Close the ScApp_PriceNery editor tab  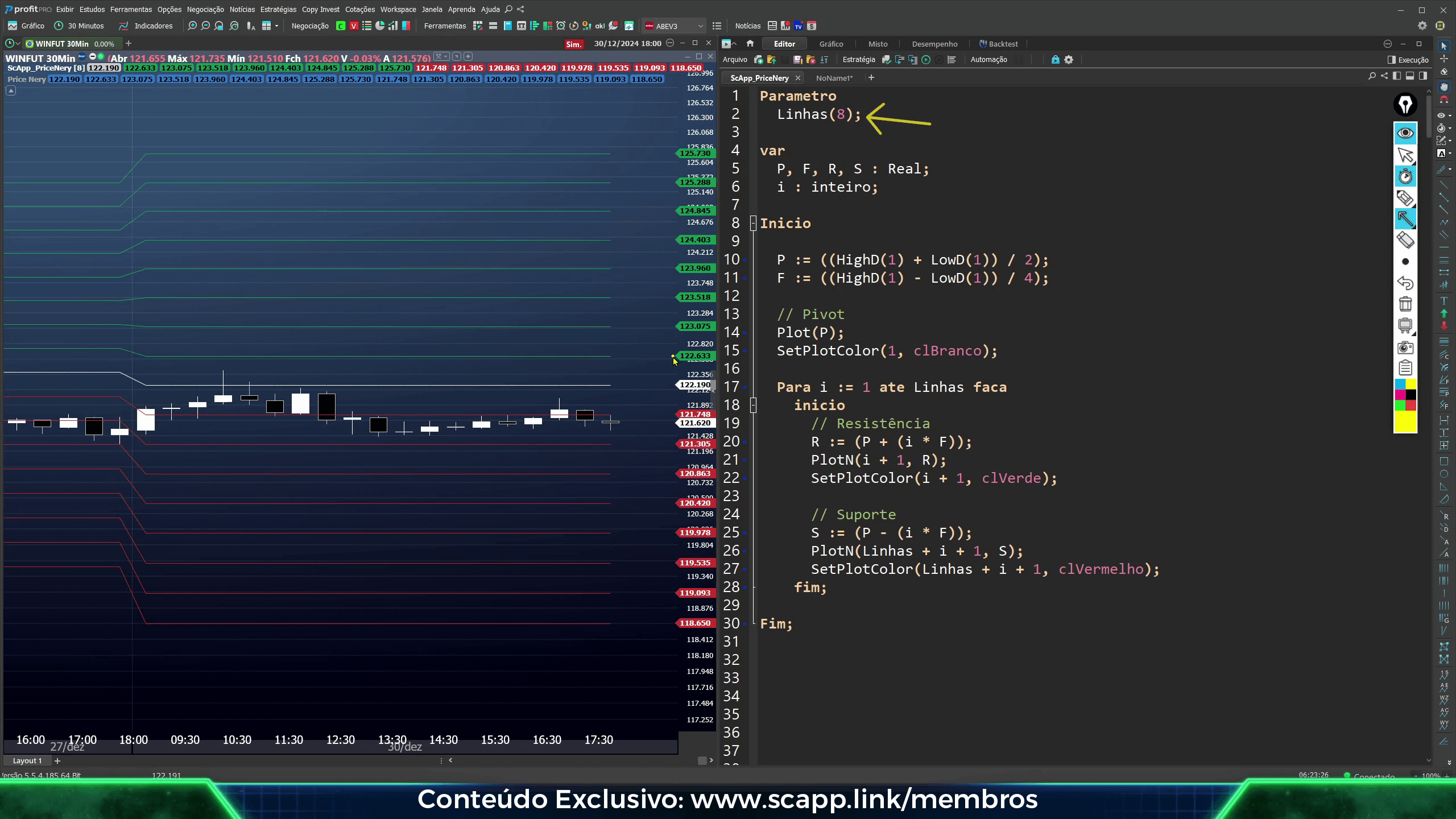(798, 78)
